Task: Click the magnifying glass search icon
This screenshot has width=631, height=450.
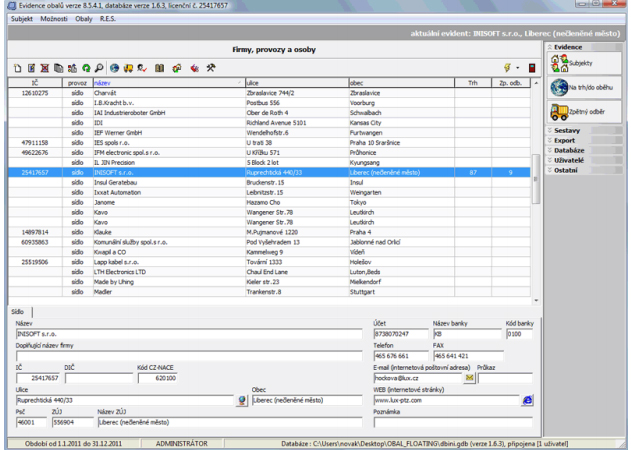Action: click(99, 68)
